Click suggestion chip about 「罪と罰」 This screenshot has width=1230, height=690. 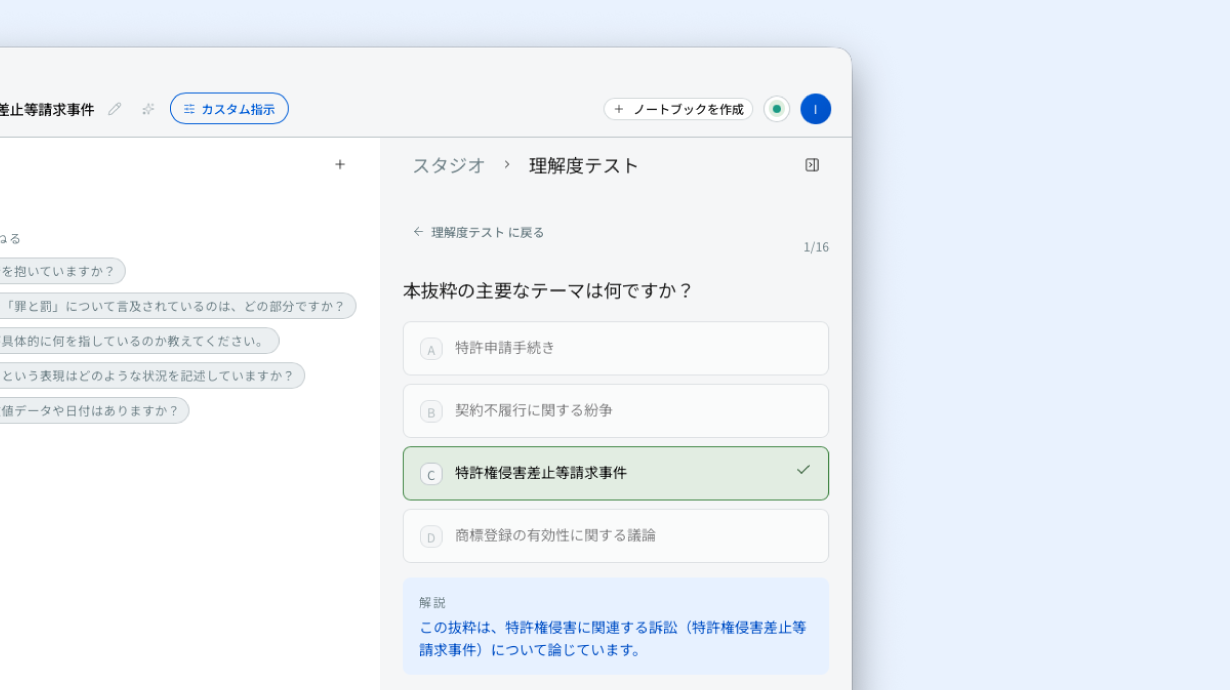(176, 306)
